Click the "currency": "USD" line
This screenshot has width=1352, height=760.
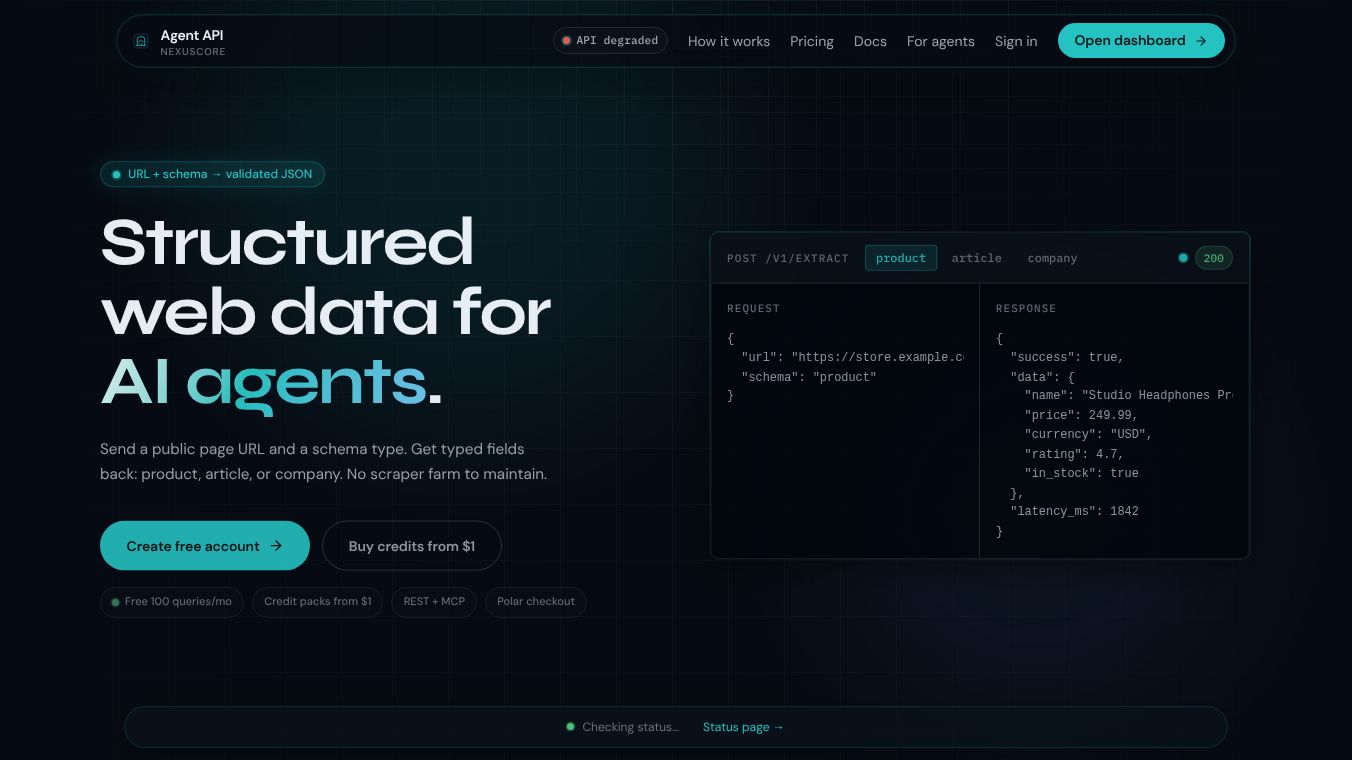click(1089, 435)
